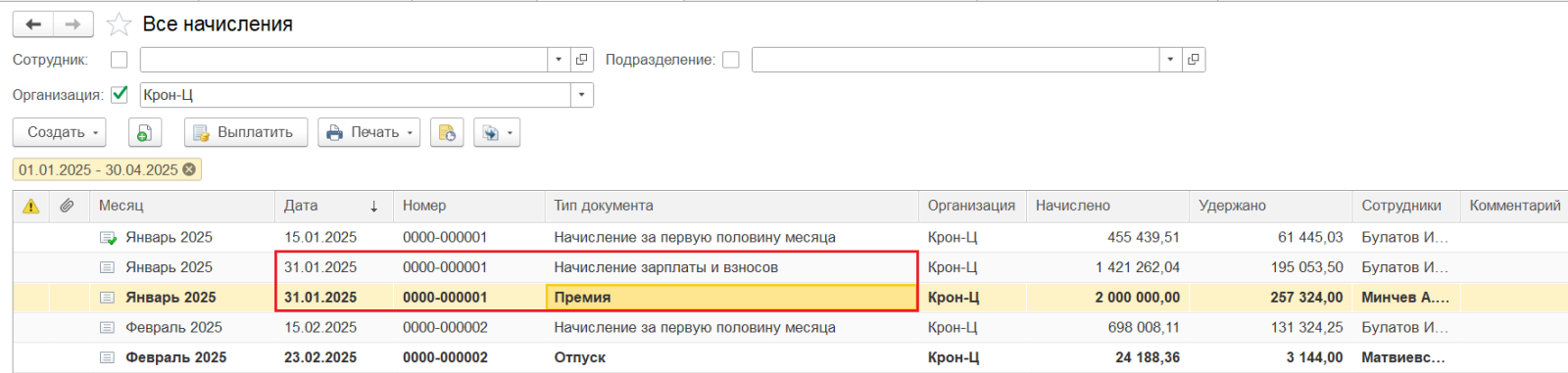Click the 15.02.2025 date cell
The width and height of the screenshot is (1568, 373).
[333, 327]
